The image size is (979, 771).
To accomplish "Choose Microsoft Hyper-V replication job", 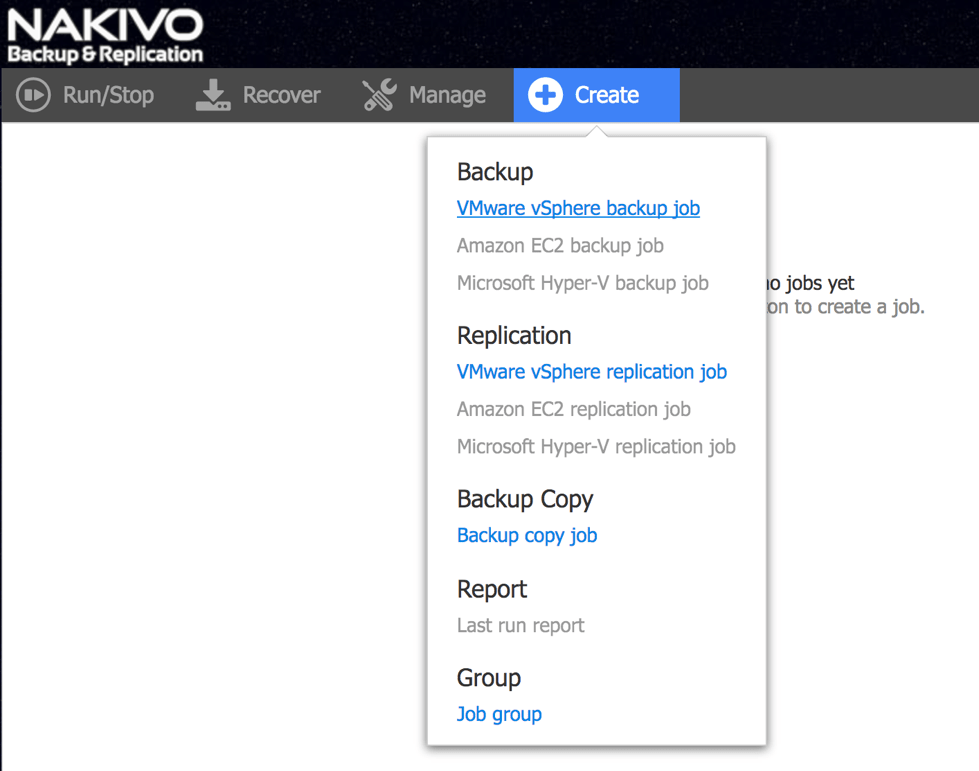I will coord(596,447).
